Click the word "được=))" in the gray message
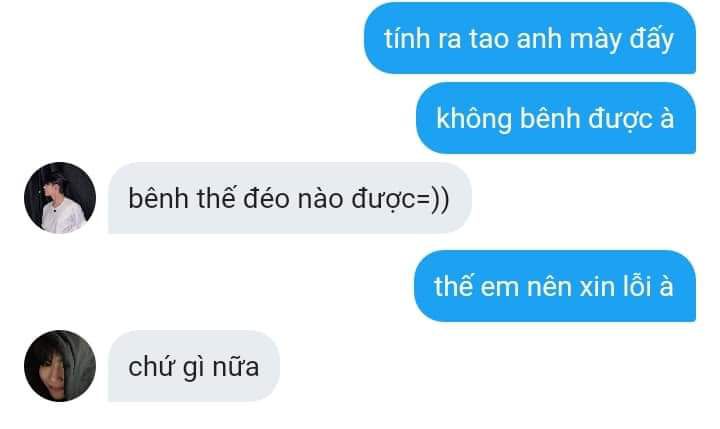720x429 pixels. (x=400, y=199)
